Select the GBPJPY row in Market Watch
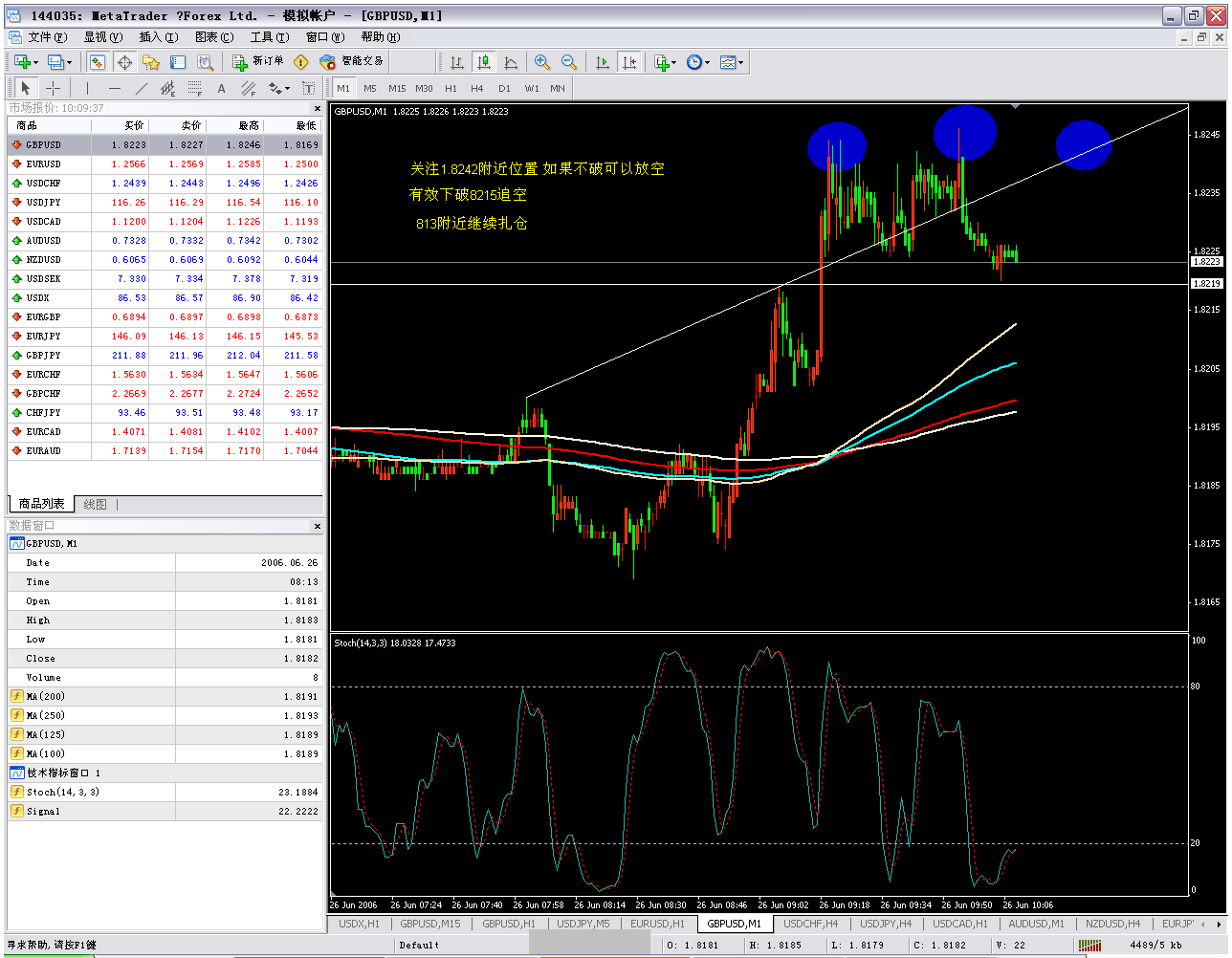This screenshot has width=1232, height=958. tap(165, 355)
